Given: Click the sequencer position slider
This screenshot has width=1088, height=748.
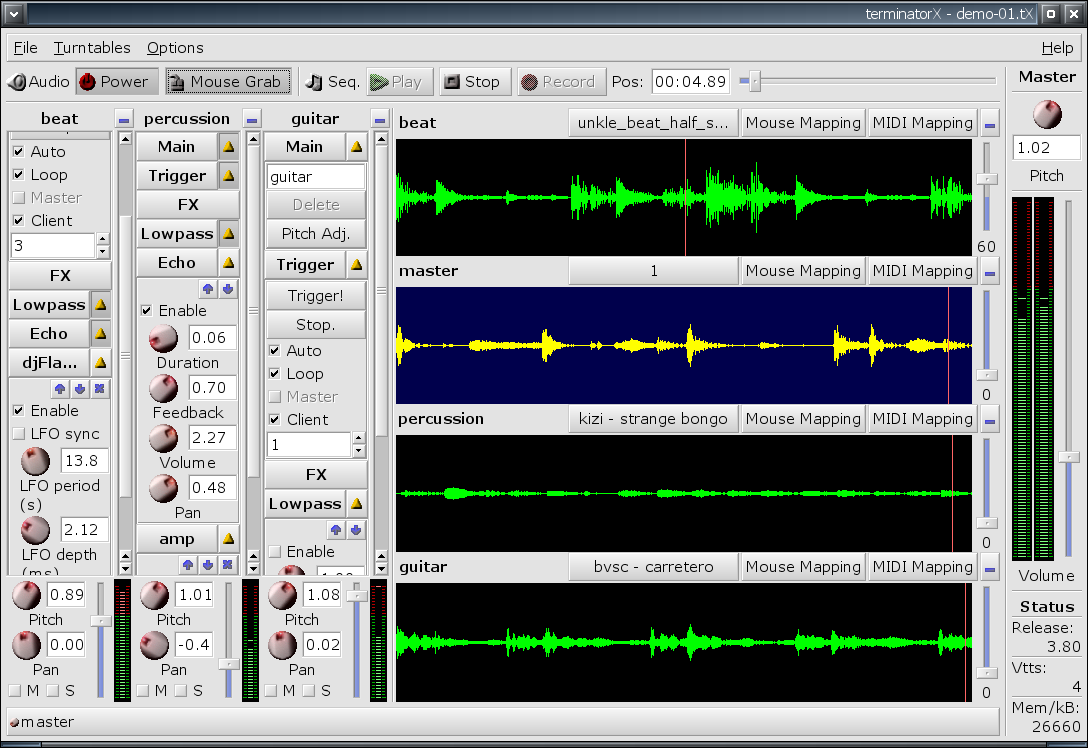Looking at the screenshot, I should tap(868, 81).
